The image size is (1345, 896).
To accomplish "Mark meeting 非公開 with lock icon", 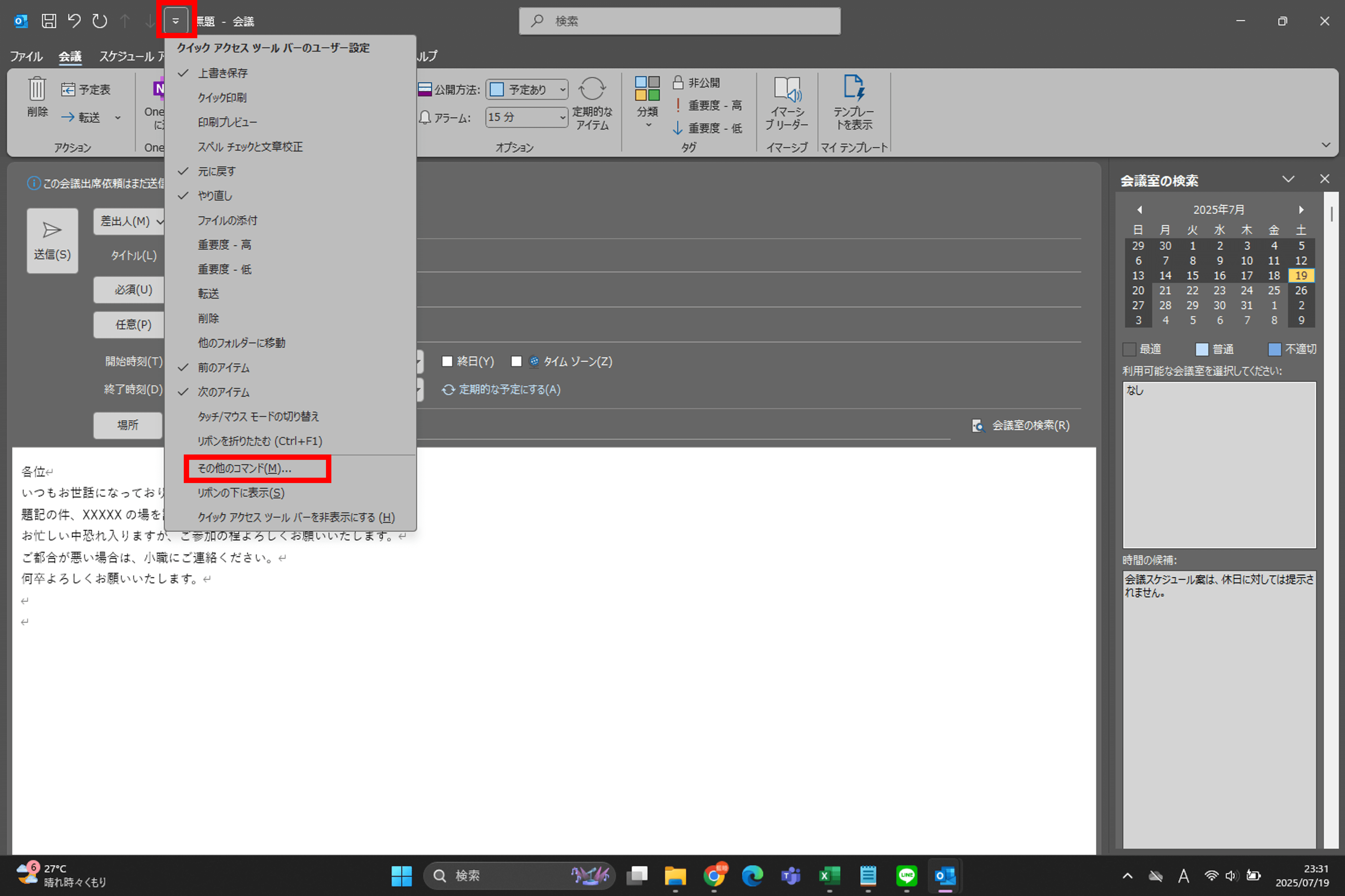I will 696,83.
